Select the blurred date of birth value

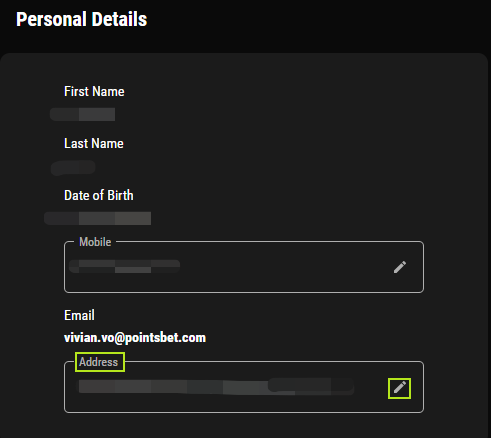tap(97, 218)
